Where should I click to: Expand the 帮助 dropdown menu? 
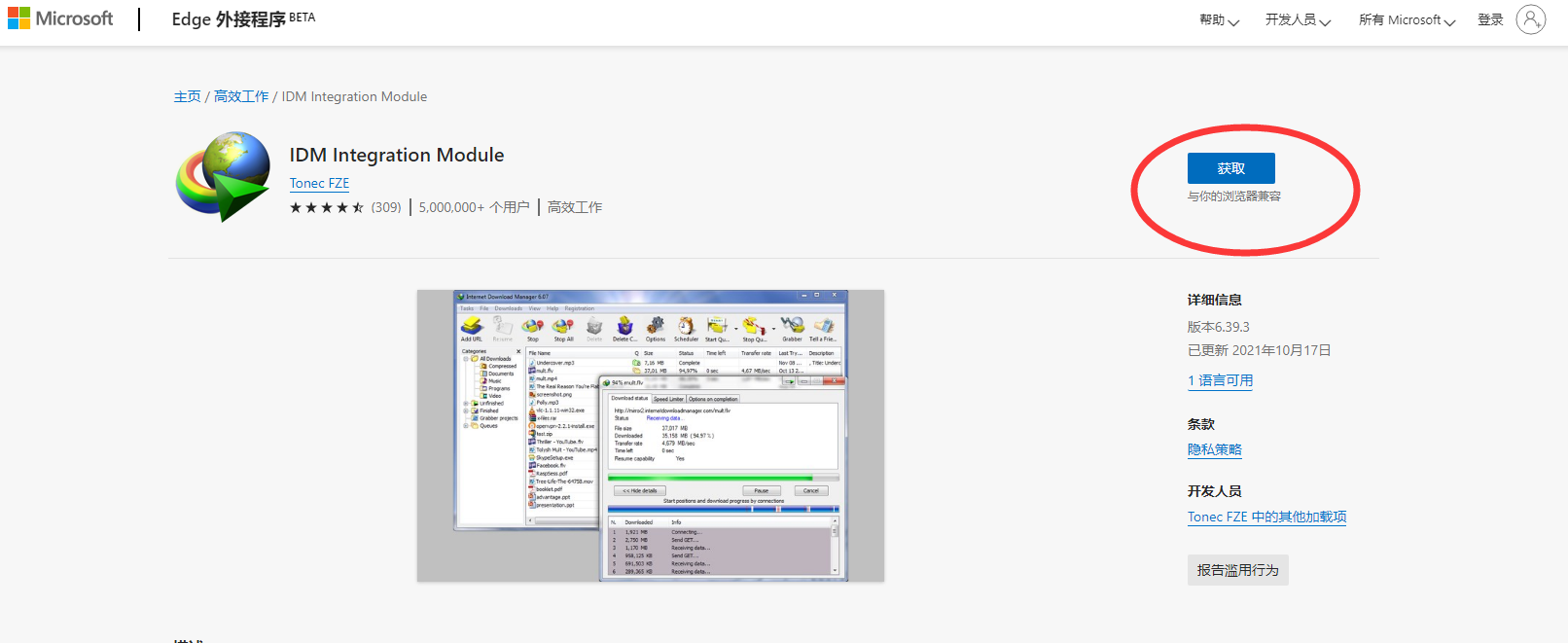click(1219, 19)
